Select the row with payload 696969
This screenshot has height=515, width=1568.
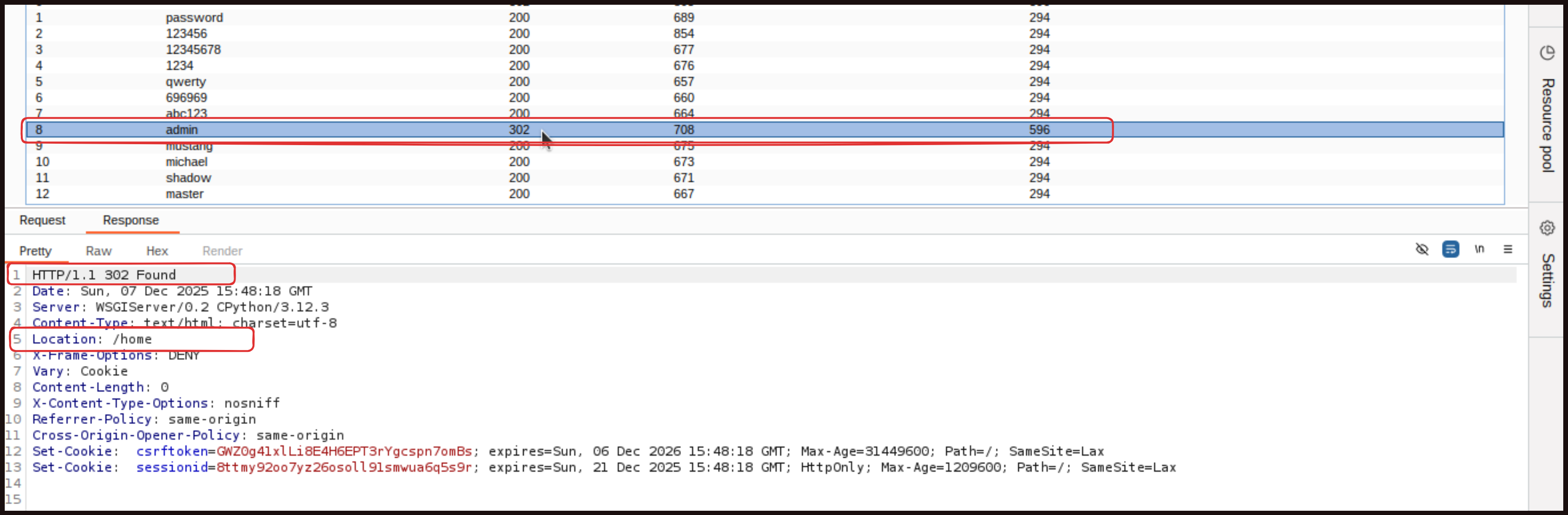coord(765,98)
